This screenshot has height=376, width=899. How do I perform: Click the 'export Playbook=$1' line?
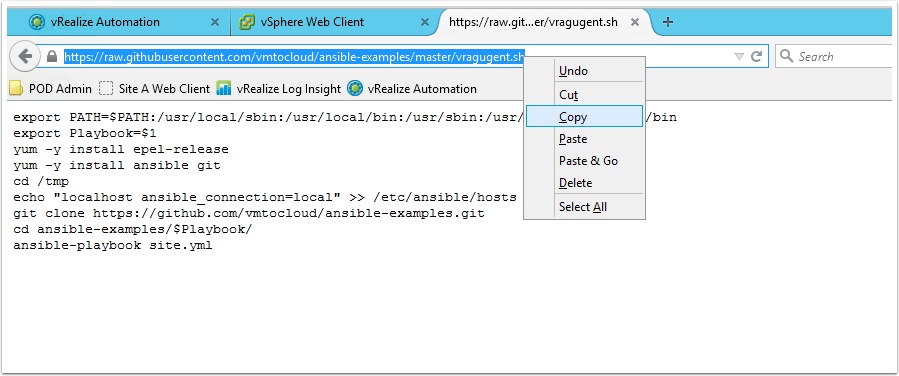point(85,133)
